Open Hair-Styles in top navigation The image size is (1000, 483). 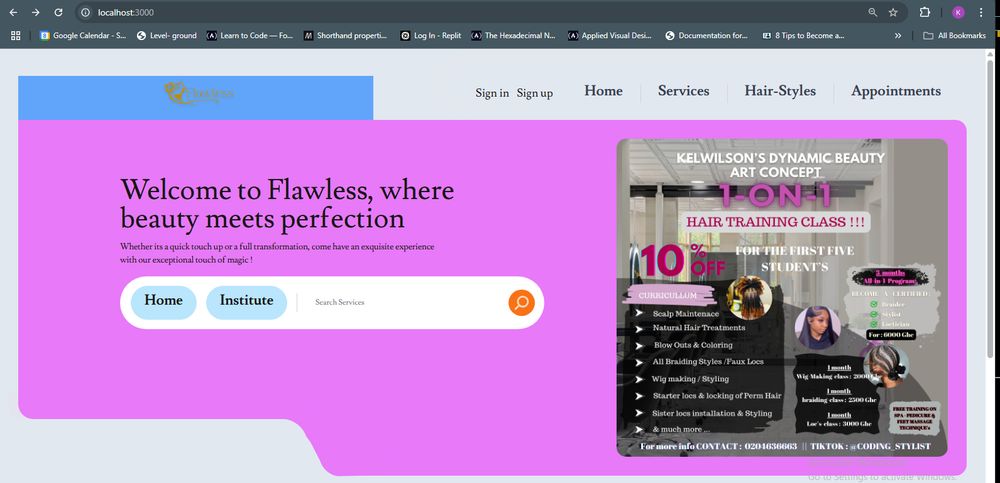[780, 91]
